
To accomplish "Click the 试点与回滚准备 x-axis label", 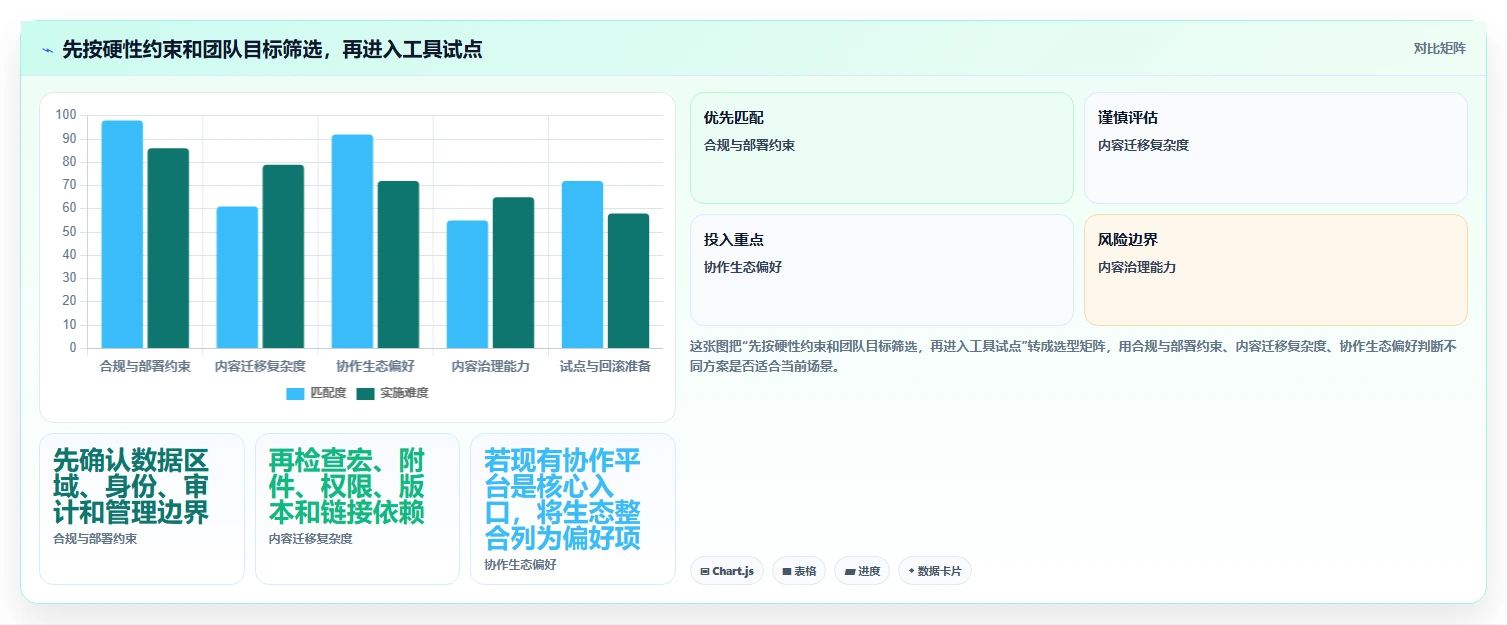I will (x=605, y=366).
